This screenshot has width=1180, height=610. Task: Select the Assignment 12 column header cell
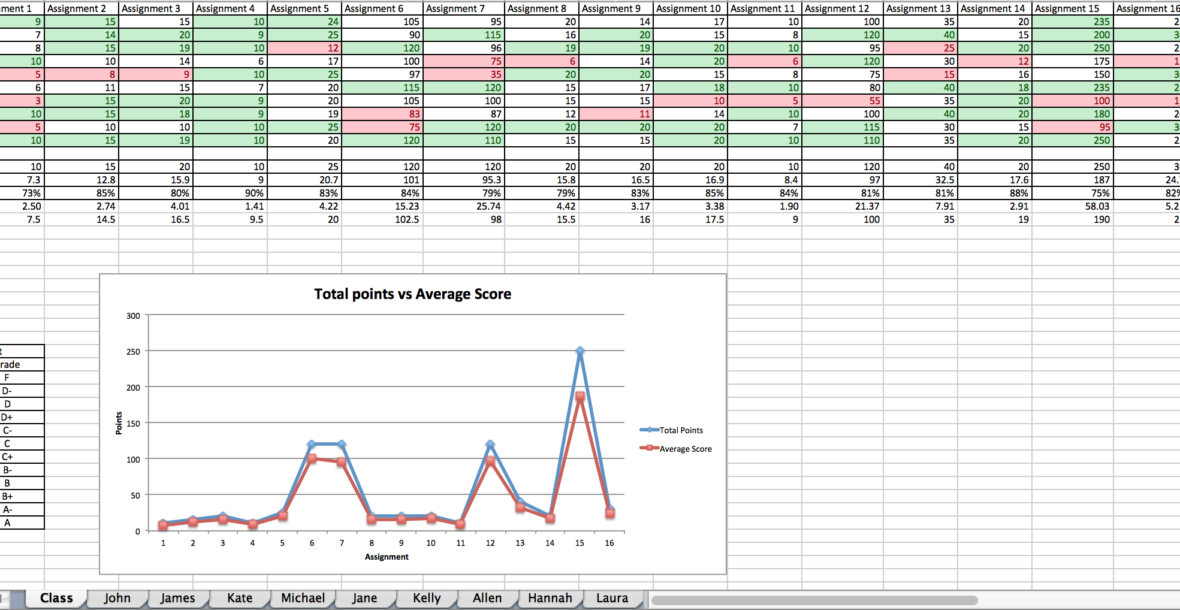[841, 8]
